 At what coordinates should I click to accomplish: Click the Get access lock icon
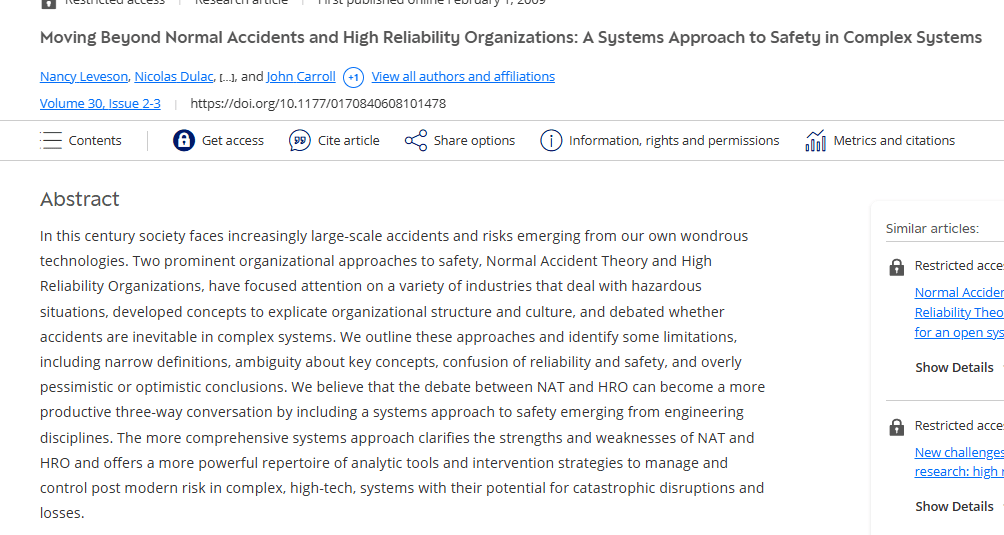(183, 141)
